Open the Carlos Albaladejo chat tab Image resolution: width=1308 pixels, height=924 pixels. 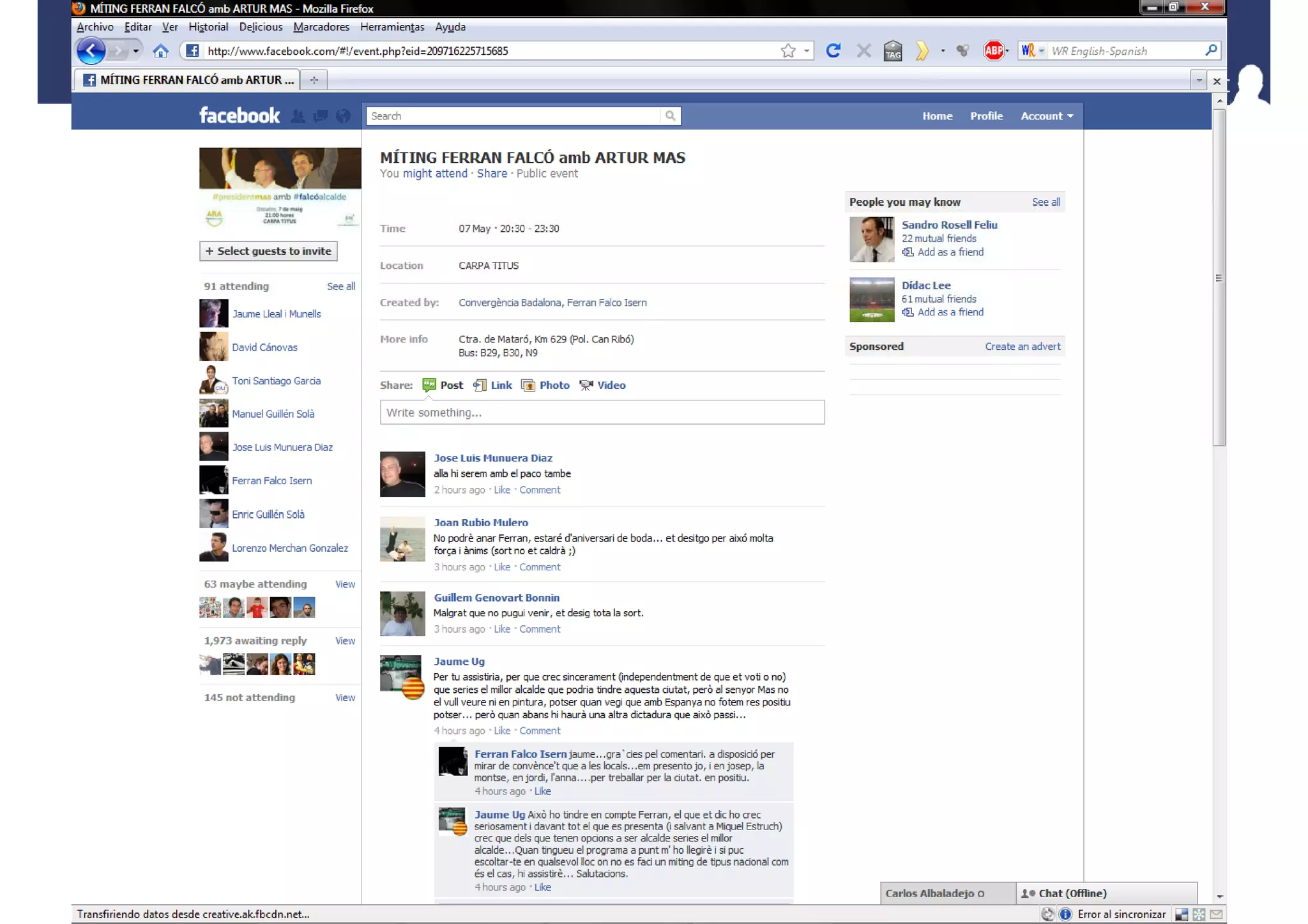click(948, 893)
